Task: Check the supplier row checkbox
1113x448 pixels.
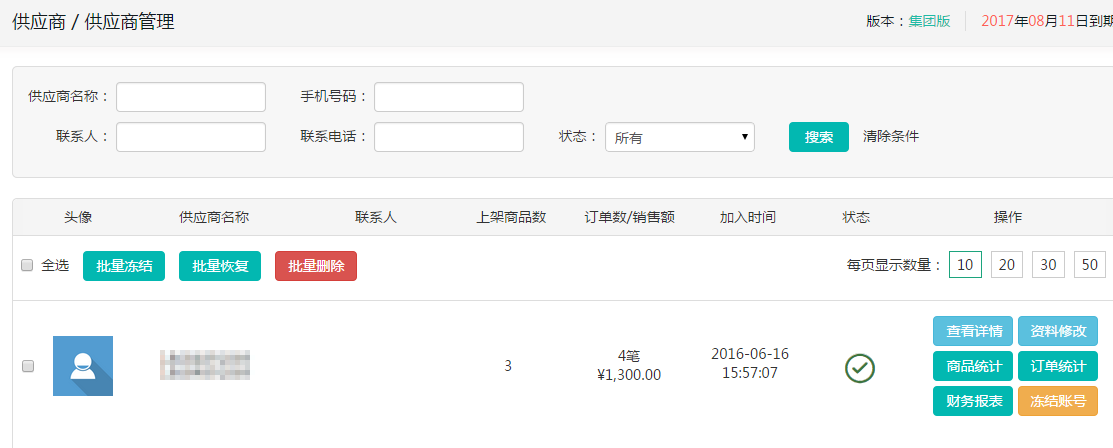Action: click(28, 366)
